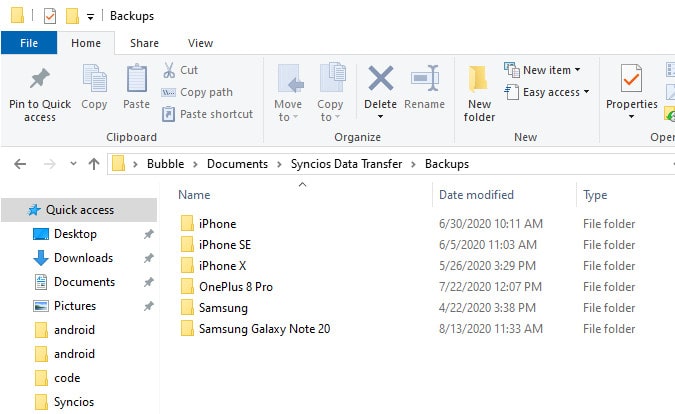Click the Rename icon
This screenshot has height=414, width=675.
[425, 78]
